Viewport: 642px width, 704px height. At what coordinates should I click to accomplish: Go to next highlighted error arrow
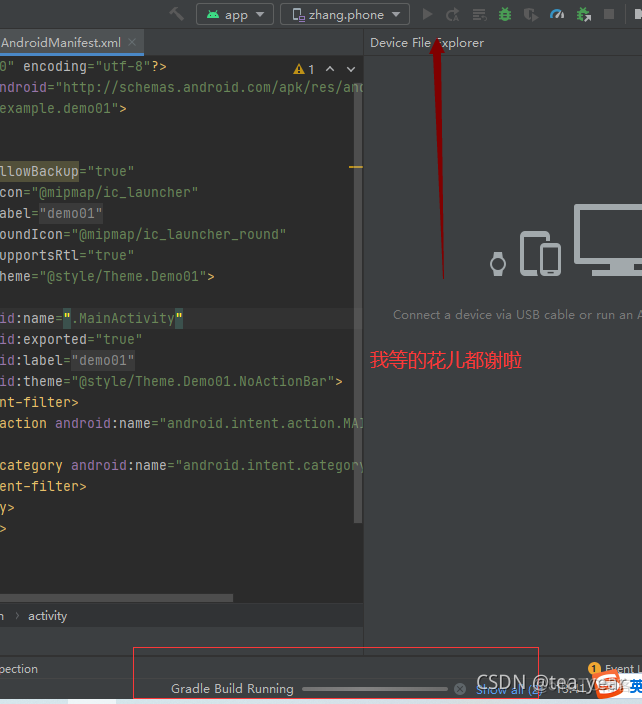[351, 69]
